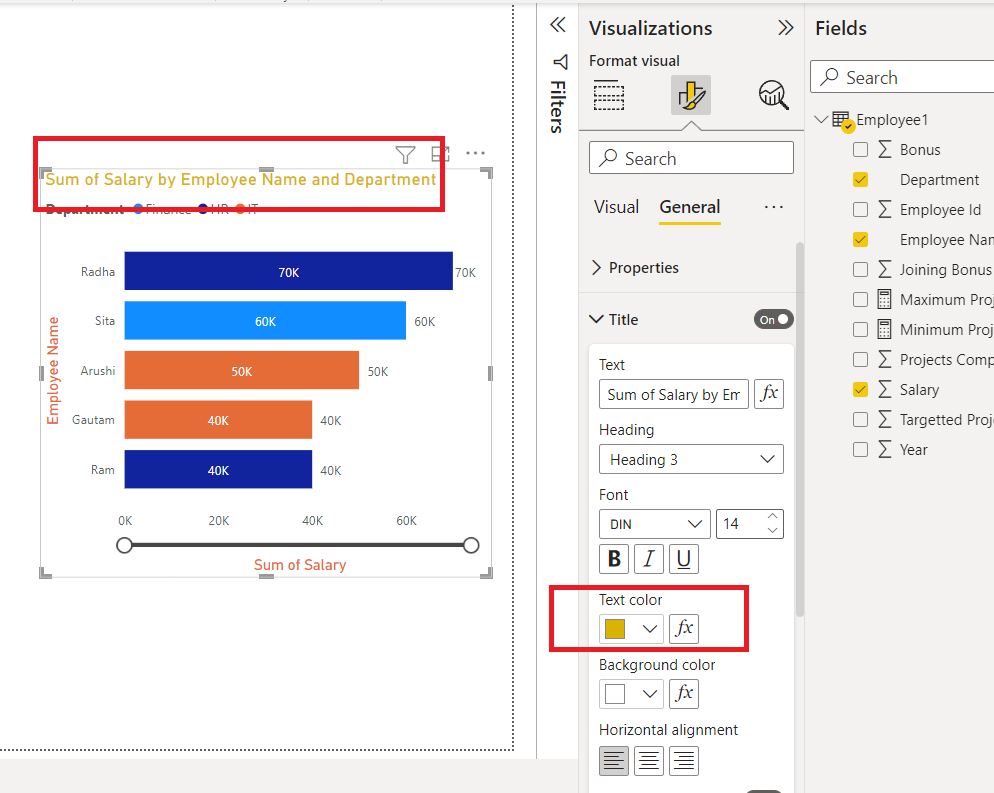The height and width of the screenshot is (793, 994).
Task: Open the fx button for Background color
Action: tap(684, 693)
